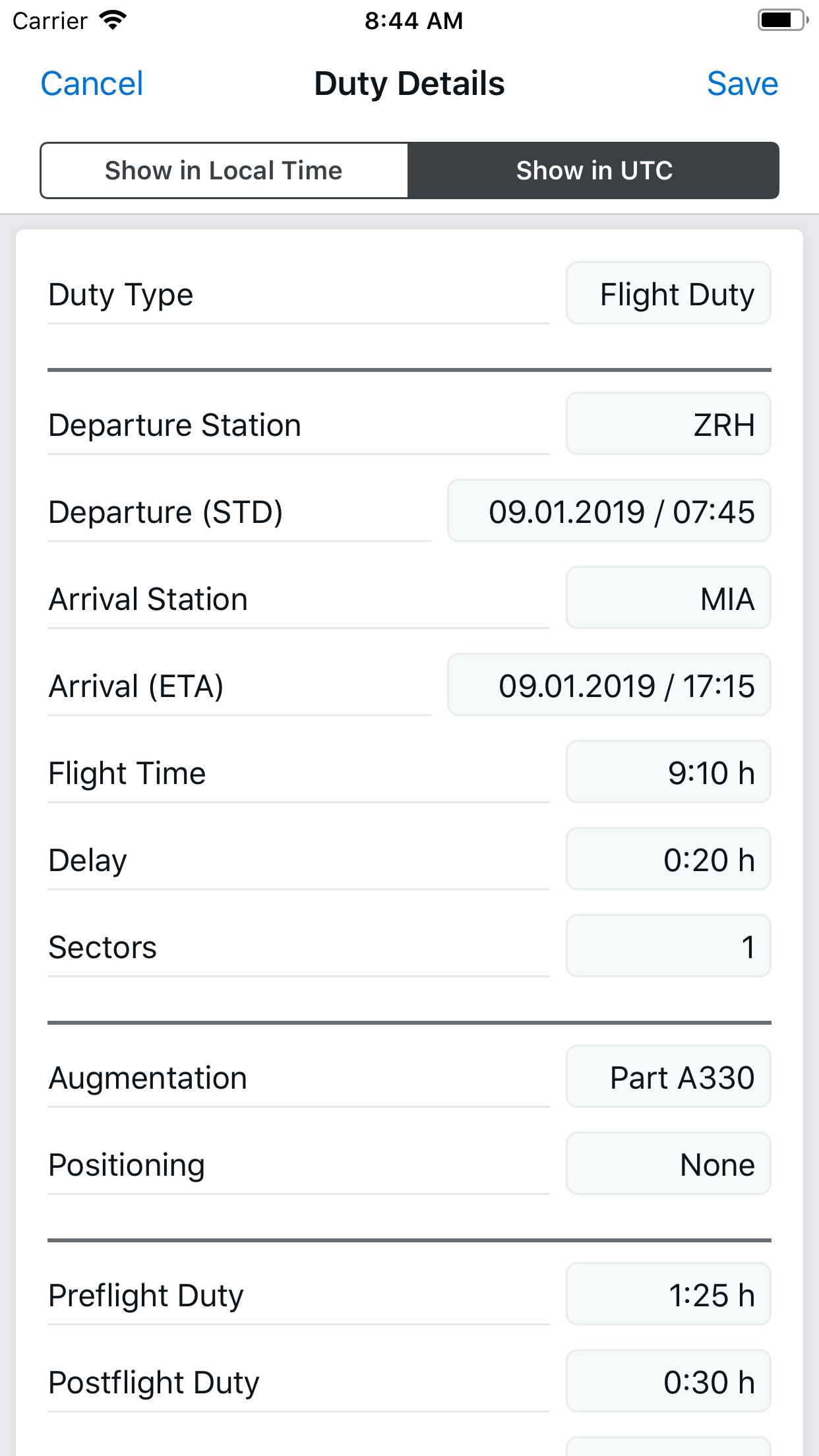Tap the Wi-Fi status icon

tap(113, 20)
